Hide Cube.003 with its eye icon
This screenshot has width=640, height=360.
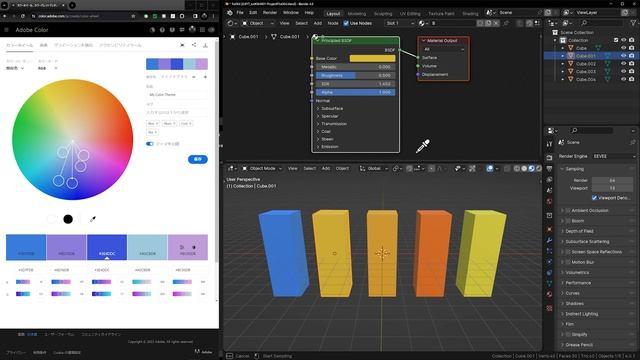(x=623, y=71)
